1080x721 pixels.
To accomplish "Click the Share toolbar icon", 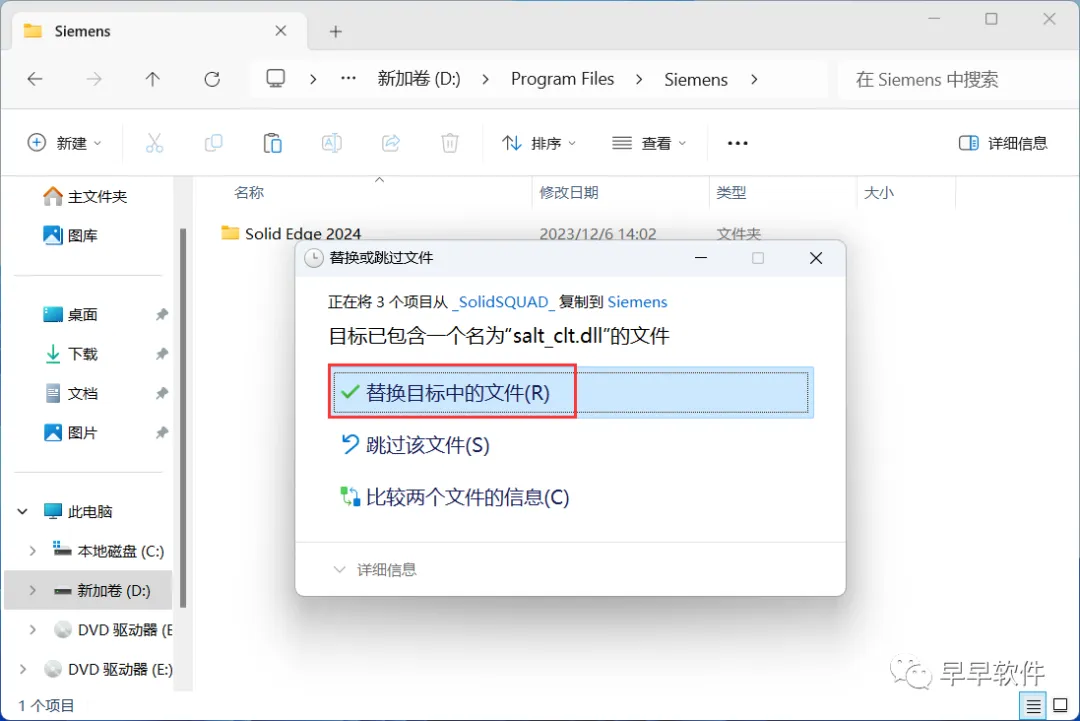I will [x=391, y=143].
